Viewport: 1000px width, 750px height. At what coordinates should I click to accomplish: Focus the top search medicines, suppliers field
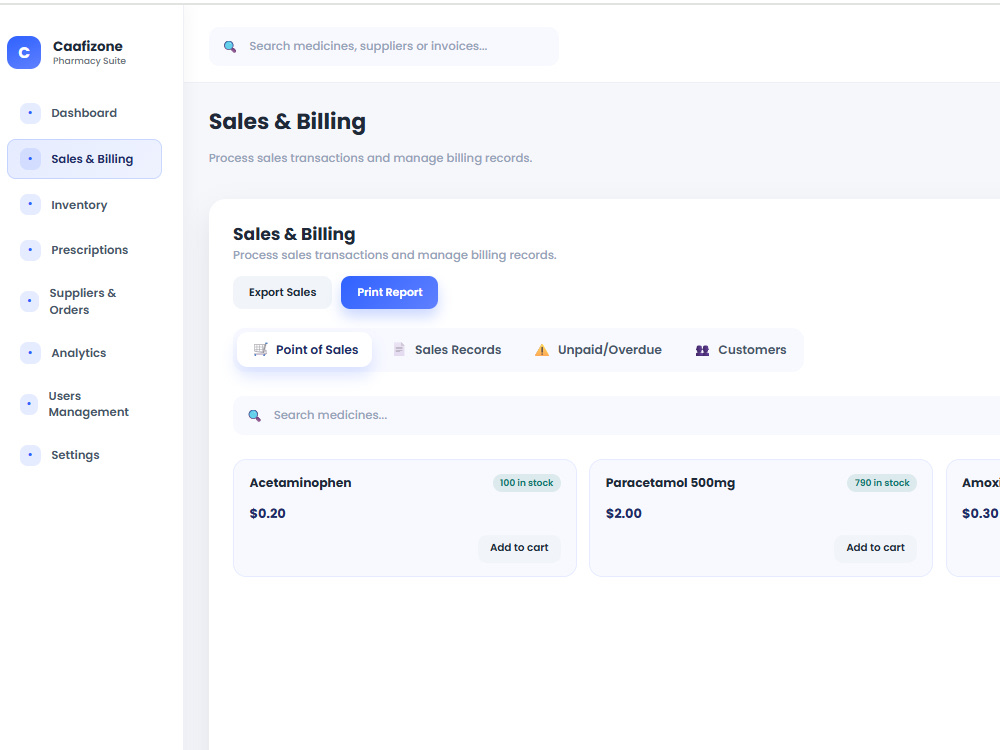pyautogui.click(x=384, y=47)
